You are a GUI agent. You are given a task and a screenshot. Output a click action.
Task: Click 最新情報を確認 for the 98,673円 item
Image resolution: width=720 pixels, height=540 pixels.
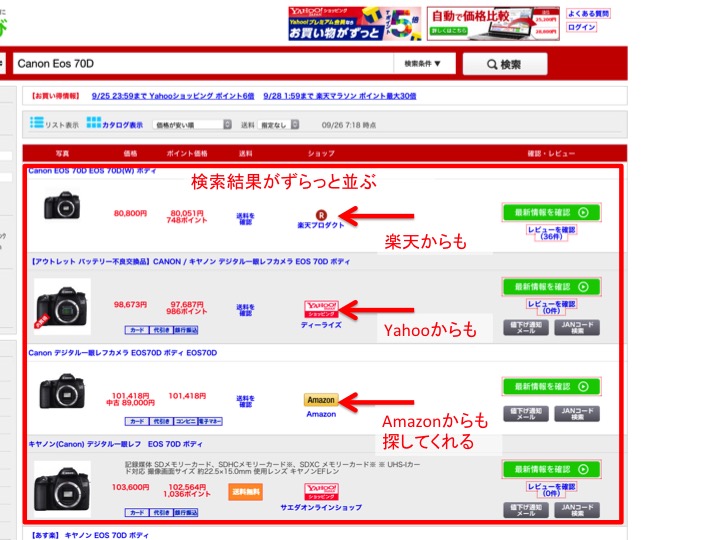tap(551, 287)
